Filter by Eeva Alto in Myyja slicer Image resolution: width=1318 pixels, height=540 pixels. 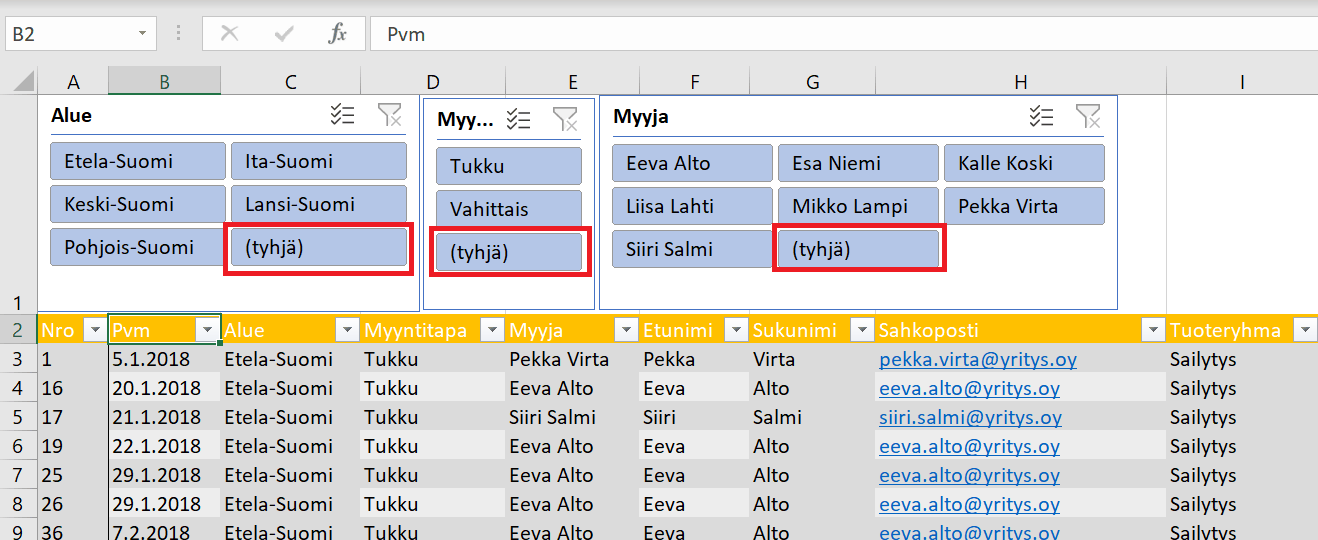pos(692,163)
